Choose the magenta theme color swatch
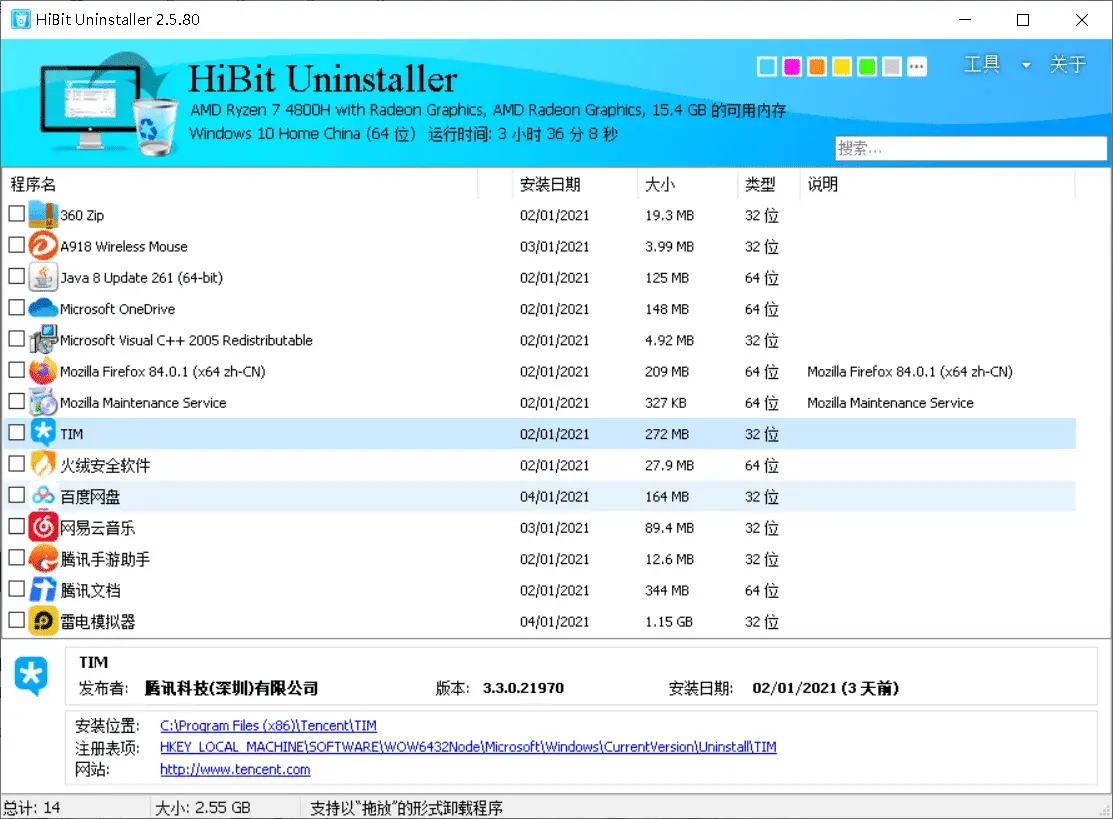 pyautogui.click(x=791, y=67)
